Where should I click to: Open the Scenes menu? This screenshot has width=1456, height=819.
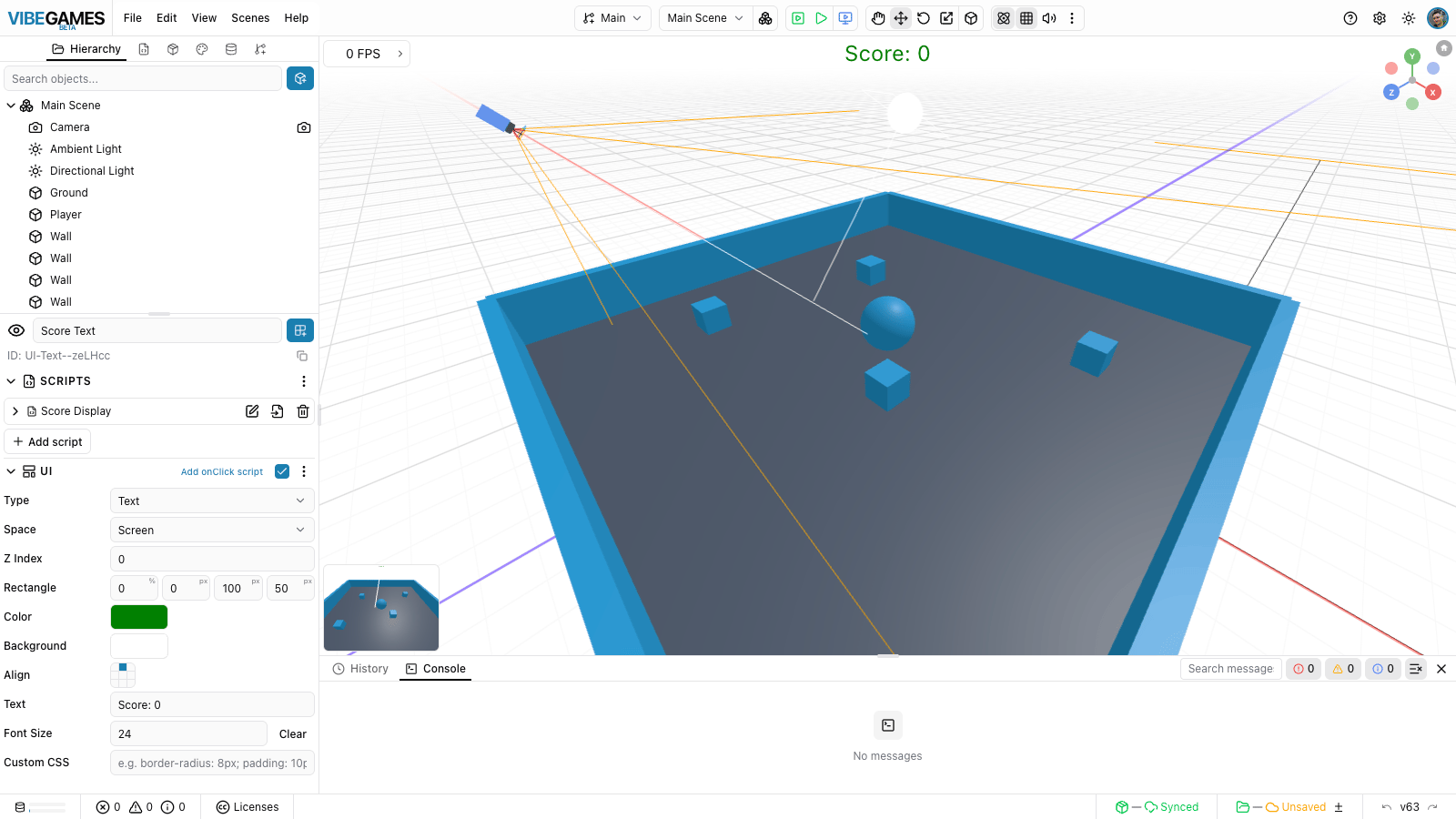point(250,18)
